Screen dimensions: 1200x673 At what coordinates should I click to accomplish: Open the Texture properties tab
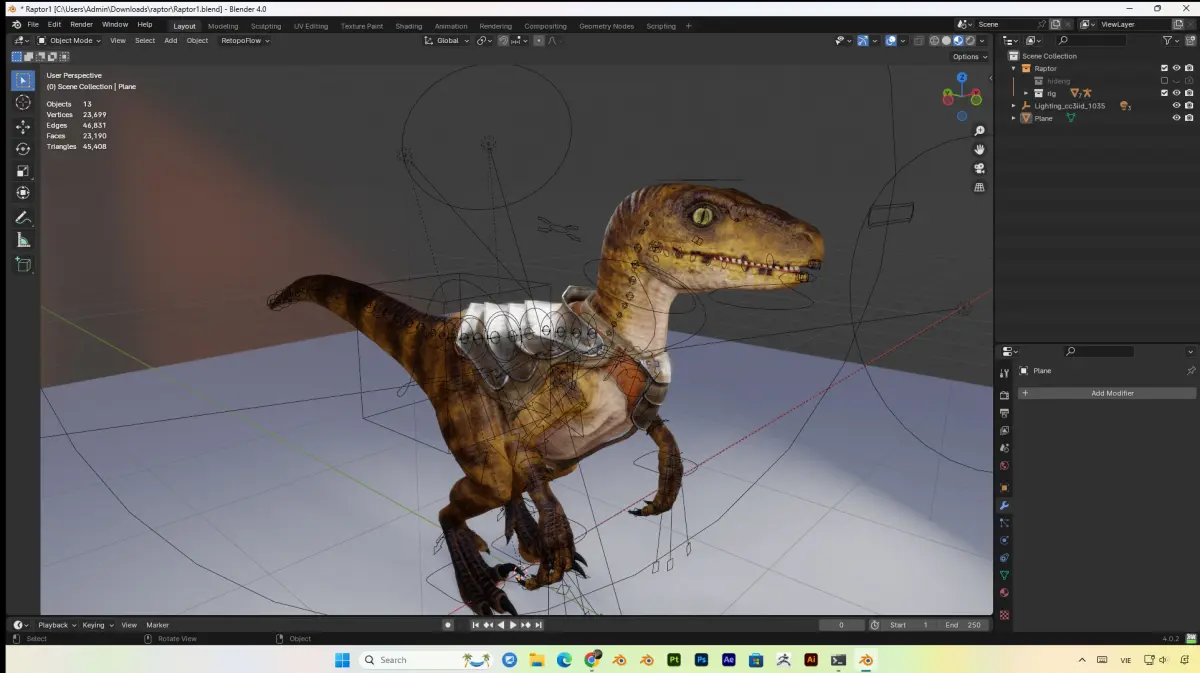pos(1004,615)
